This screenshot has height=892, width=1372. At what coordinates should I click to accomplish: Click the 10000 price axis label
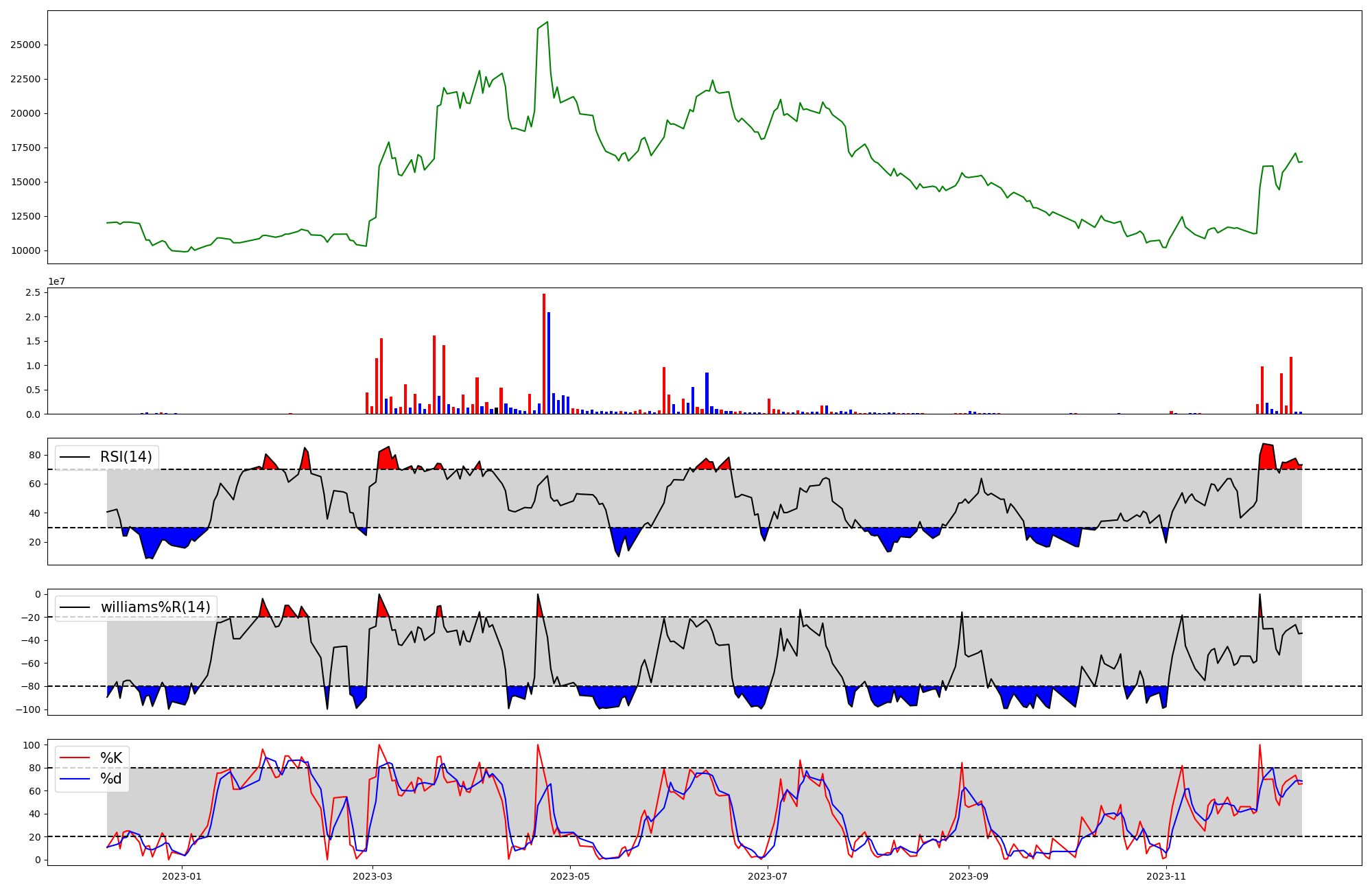tap(25, 251)
